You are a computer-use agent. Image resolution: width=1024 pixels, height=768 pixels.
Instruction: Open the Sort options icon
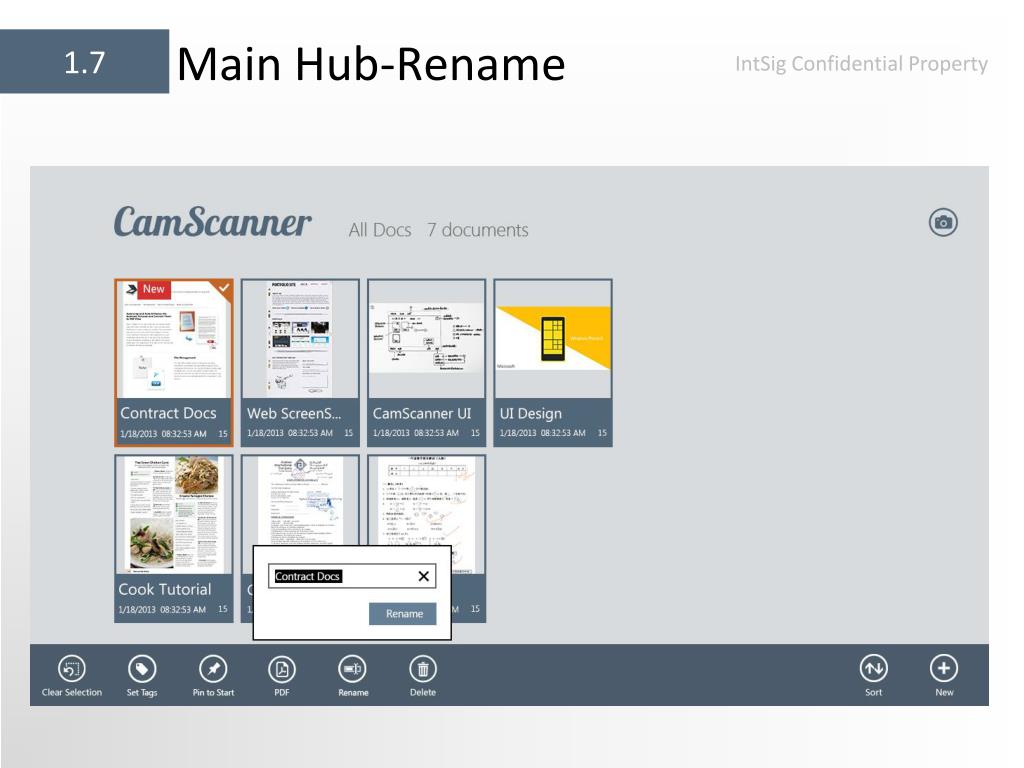pyautogui.click(x=874, y=669)
